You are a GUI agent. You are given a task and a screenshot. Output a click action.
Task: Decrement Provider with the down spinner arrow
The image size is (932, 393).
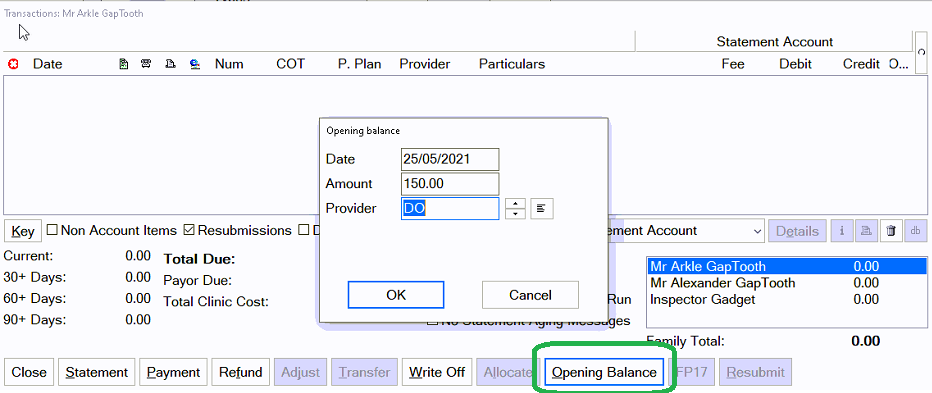point(515,213)
